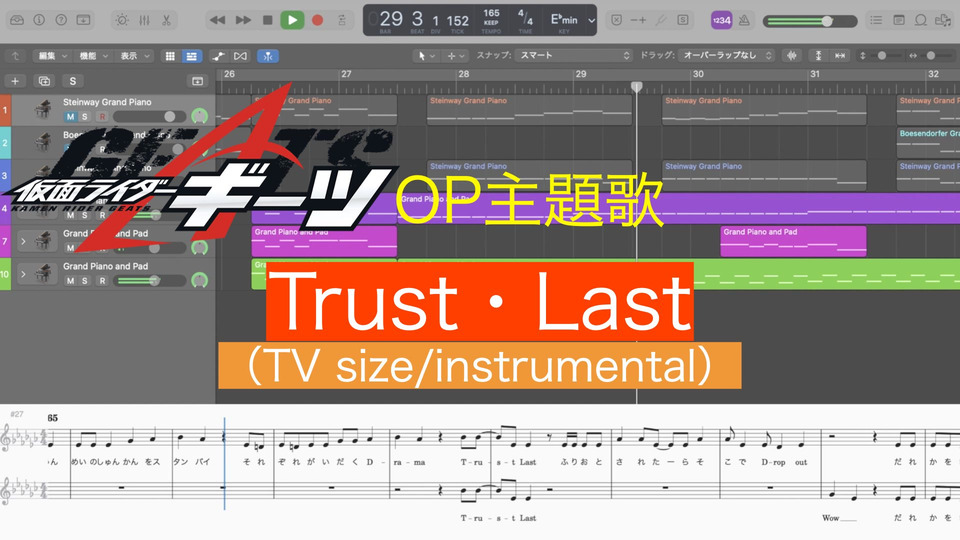Click bar 30 on the timeline ruler
Image resolution: width=960 pixels, height=540 pixels.
(x=698, y=74)
